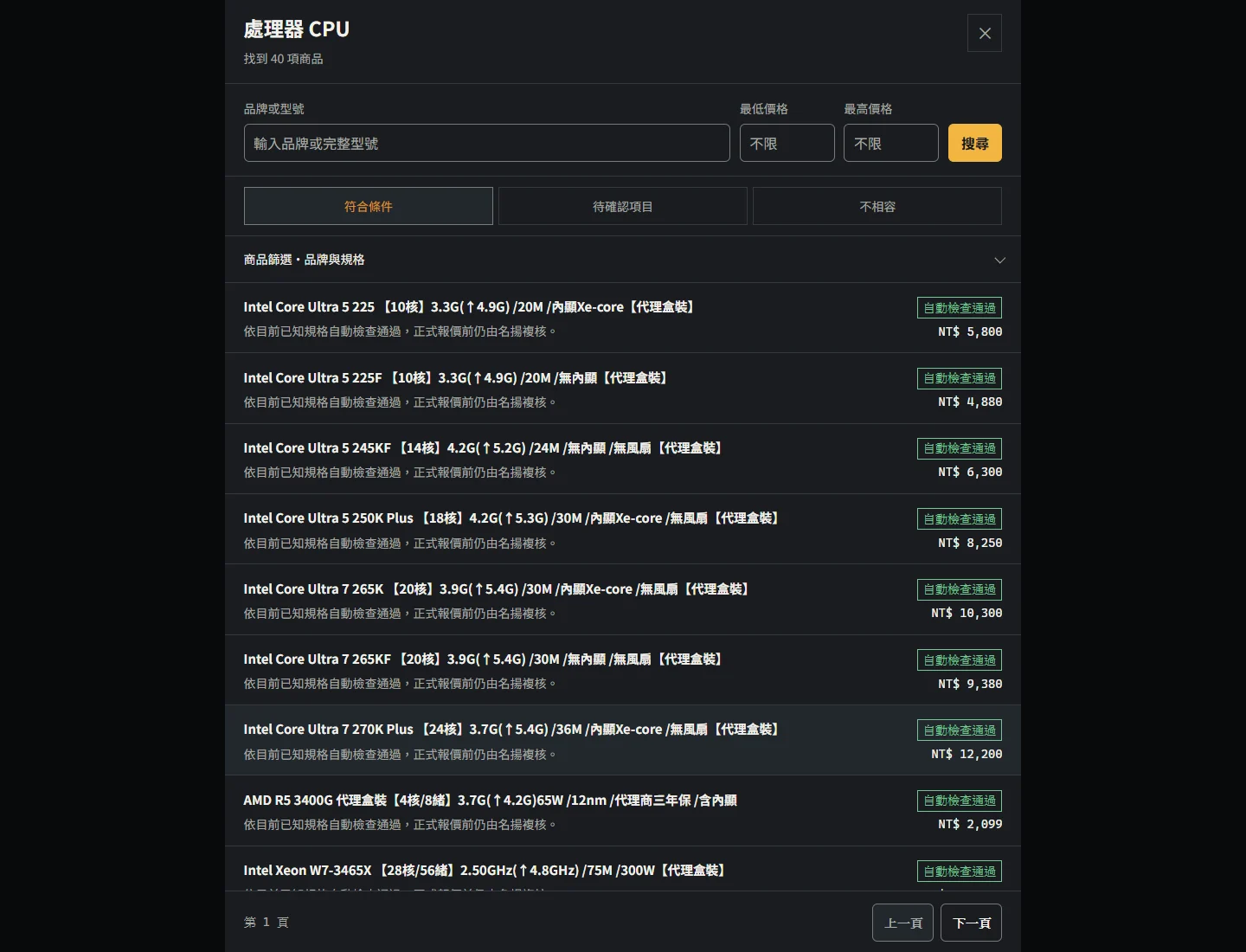The image size is (1246, 952).
Task: Click verification note under Ultra 5 225
Action: [x=400, y=331]
